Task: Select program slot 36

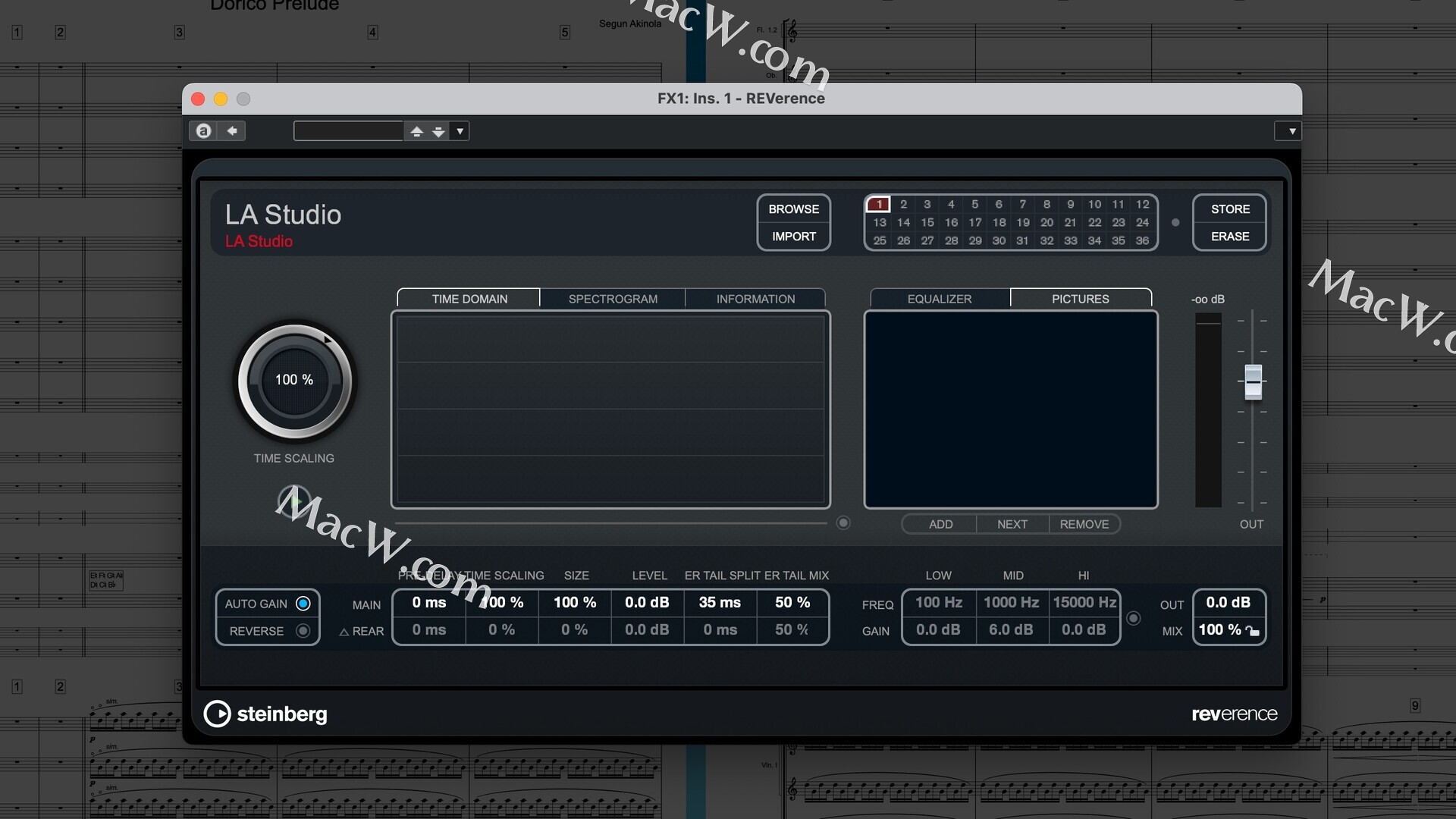Action: (1142, 240)
